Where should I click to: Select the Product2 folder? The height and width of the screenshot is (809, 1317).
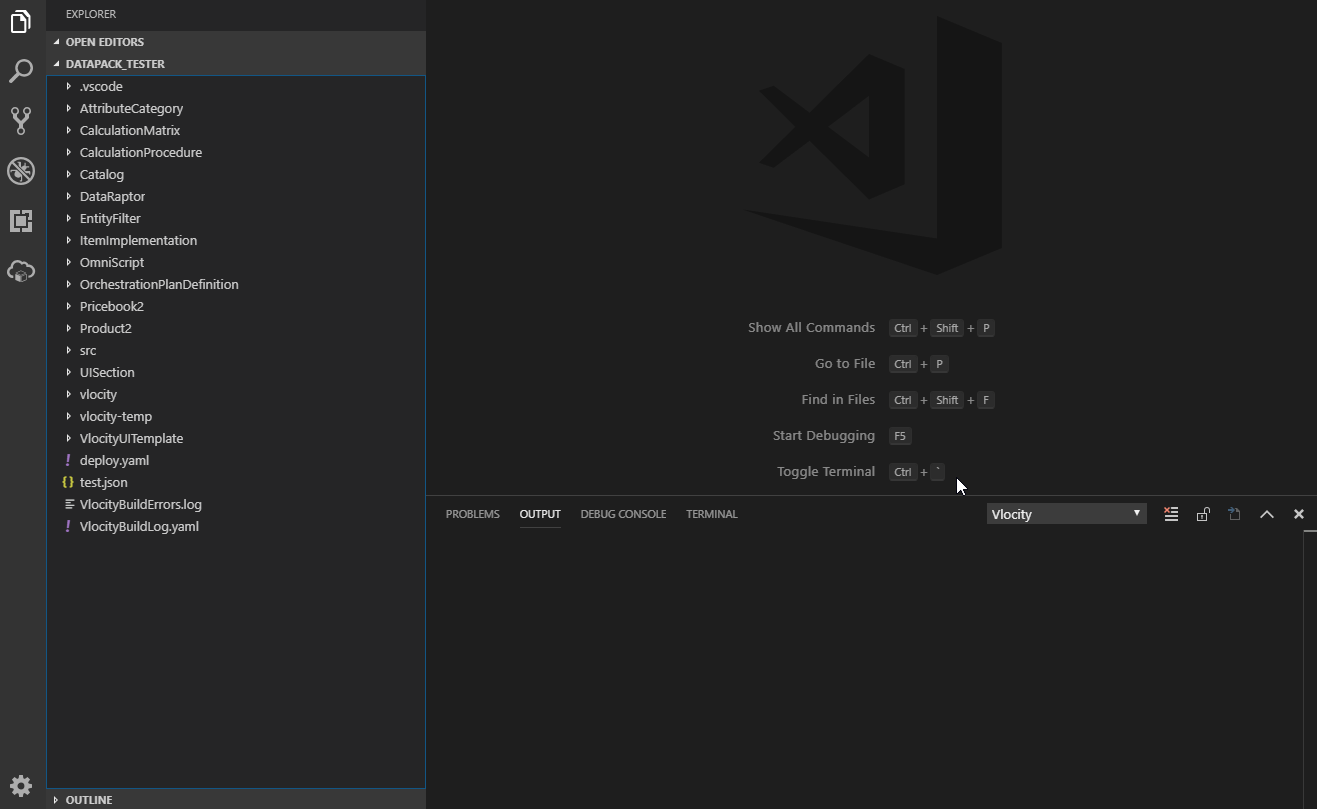click(x=236, y=328)
